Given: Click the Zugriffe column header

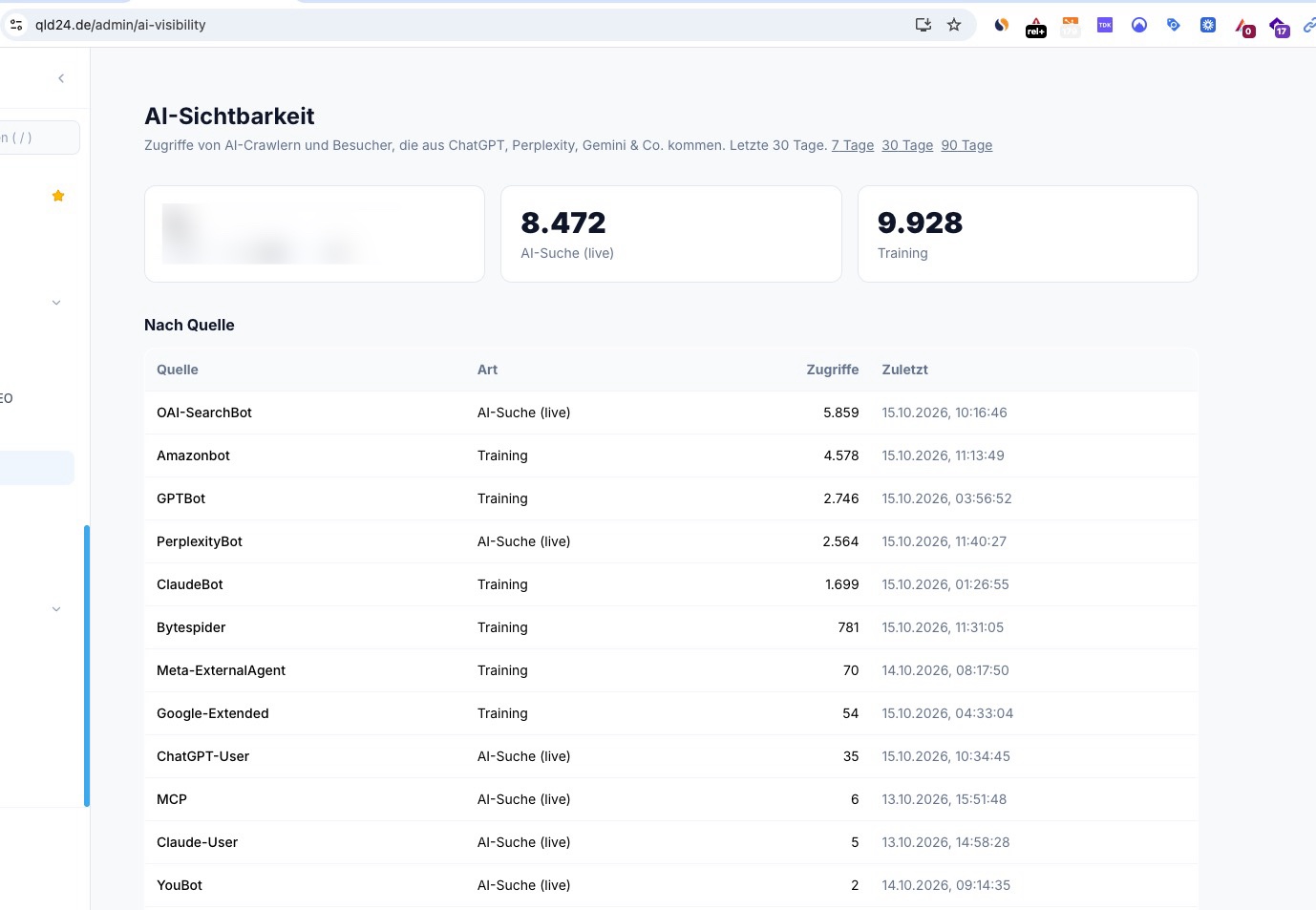Looking at the screenshot, I should [833, 370].
